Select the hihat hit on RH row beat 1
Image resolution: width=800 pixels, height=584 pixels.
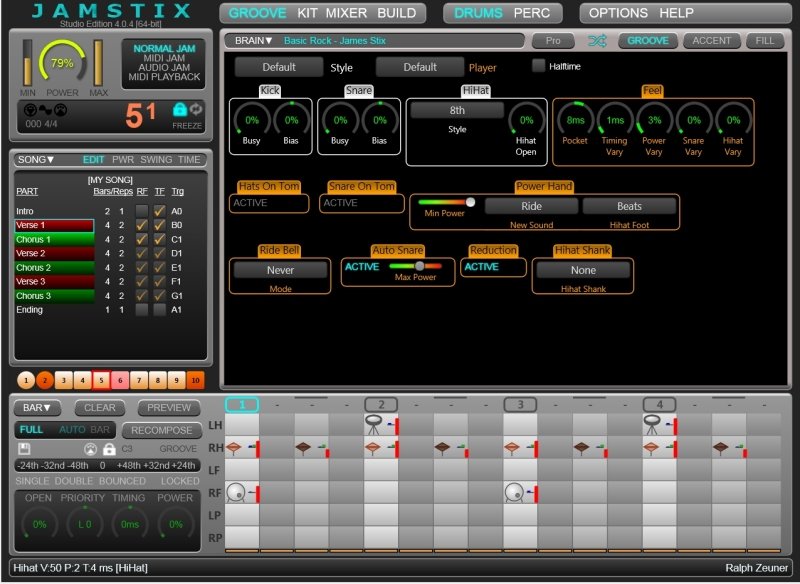click(242, 448)
